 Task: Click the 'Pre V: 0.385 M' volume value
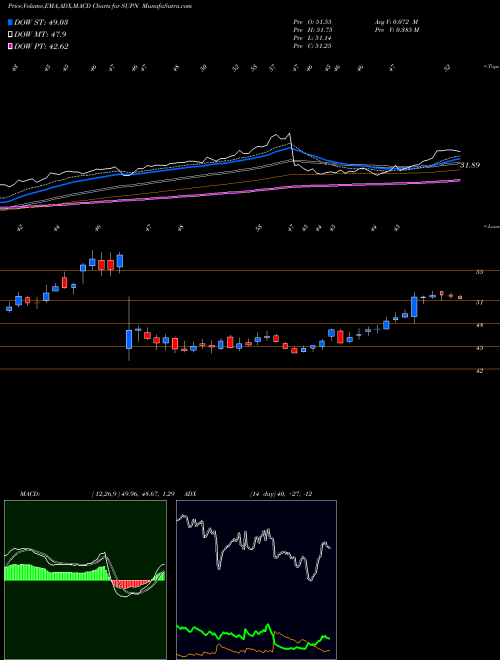point(396,30)
